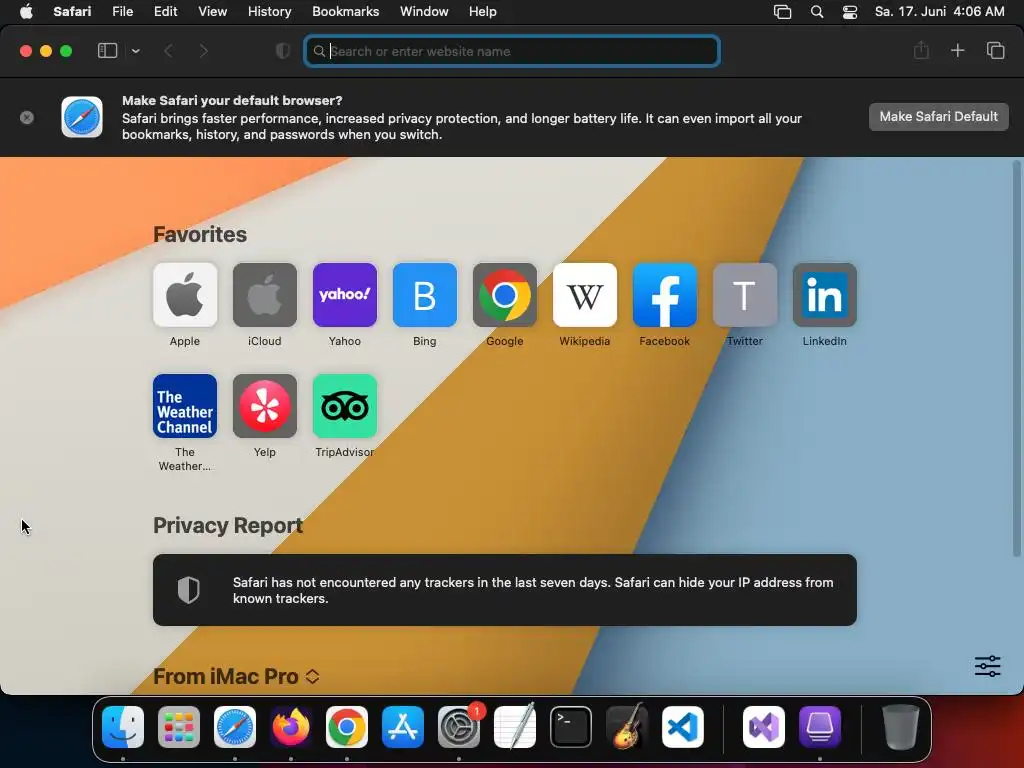Open the Privacy Report shield in toolbar

(283, 51)
